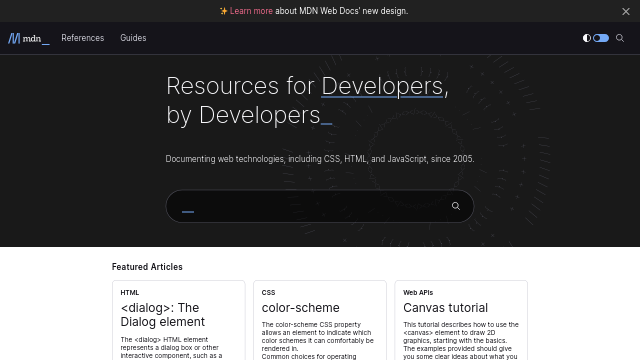The image size is (640, 360).
Task: Click the Documenting web technologies tagline
Action: (320, 159)
